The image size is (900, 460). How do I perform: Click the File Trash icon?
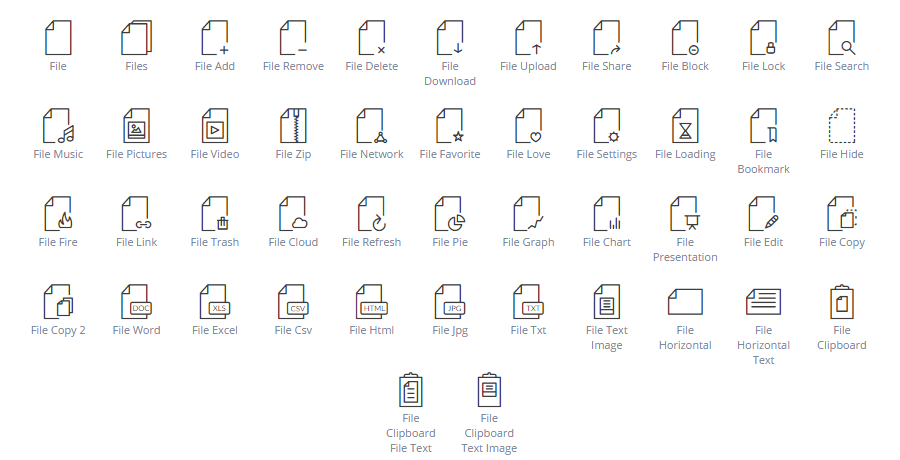[x=215, y=214]
